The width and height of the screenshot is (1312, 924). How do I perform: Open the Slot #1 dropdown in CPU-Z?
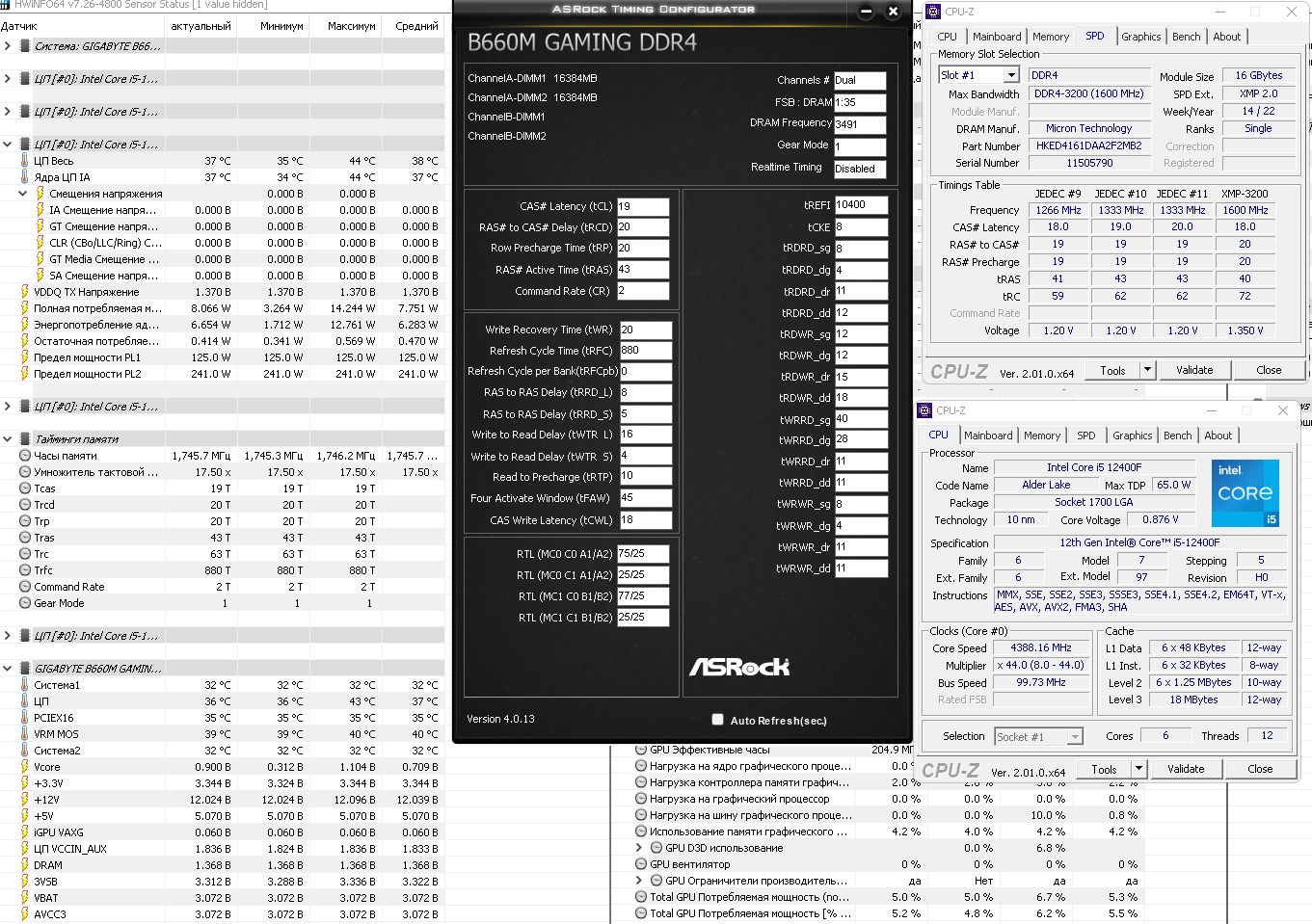click(x=1010, y=75)
